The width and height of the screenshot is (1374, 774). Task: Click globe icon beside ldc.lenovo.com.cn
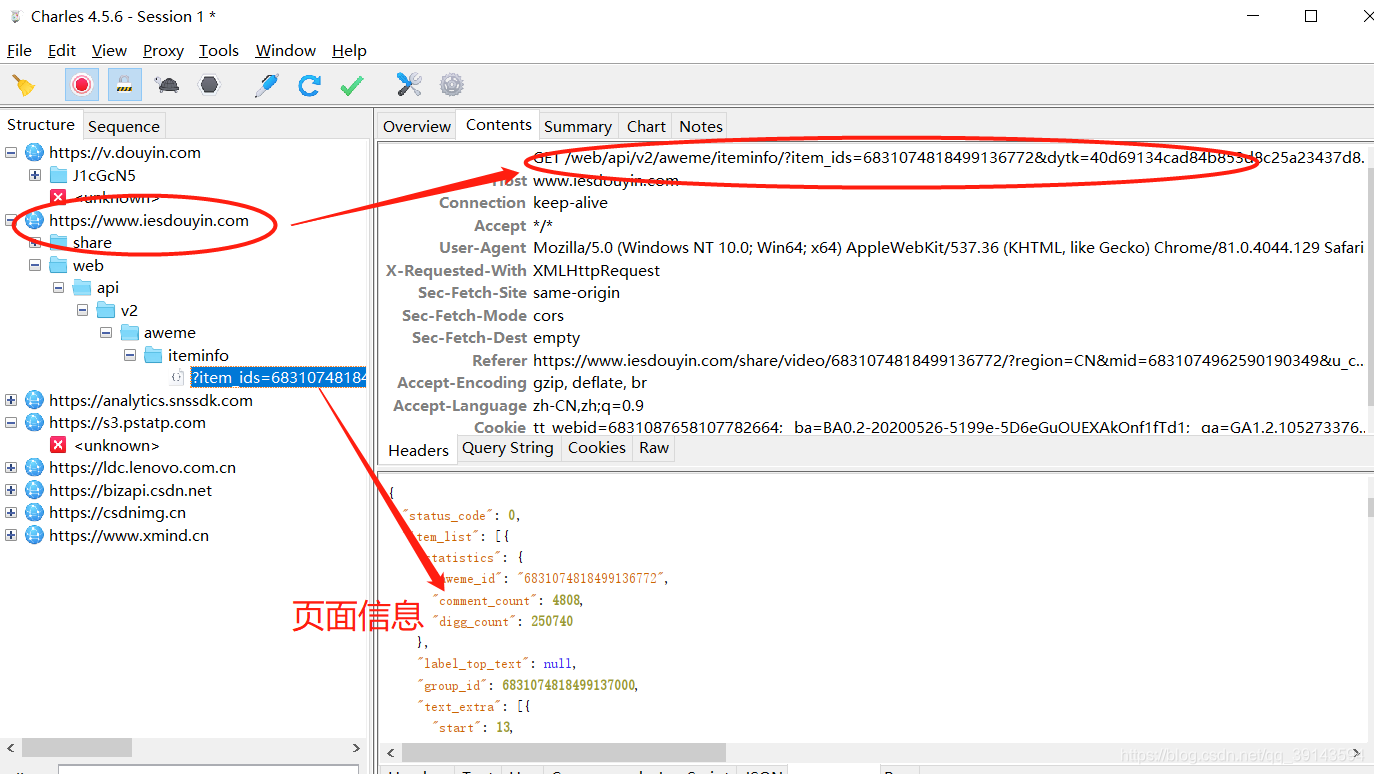35,468
